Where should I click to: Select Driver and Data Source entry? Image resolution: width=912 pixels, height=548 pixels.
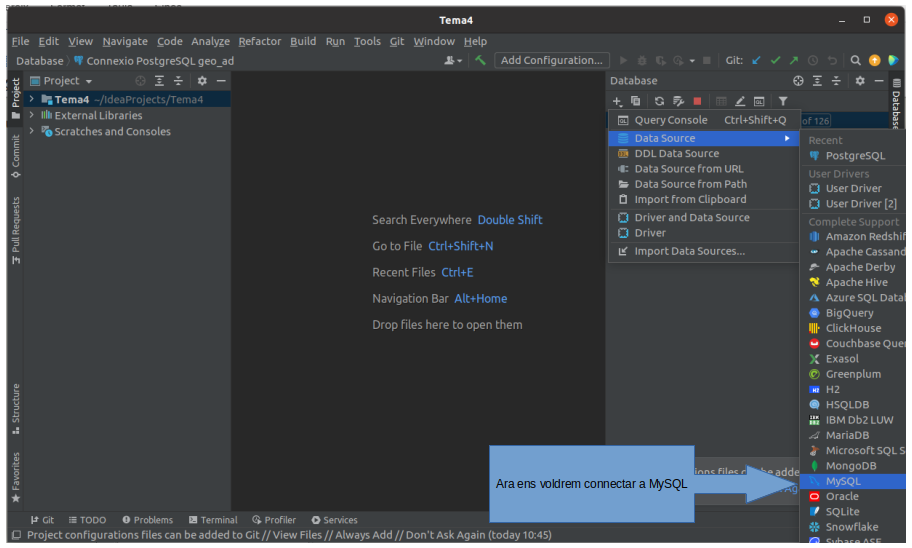pos(704,218)
